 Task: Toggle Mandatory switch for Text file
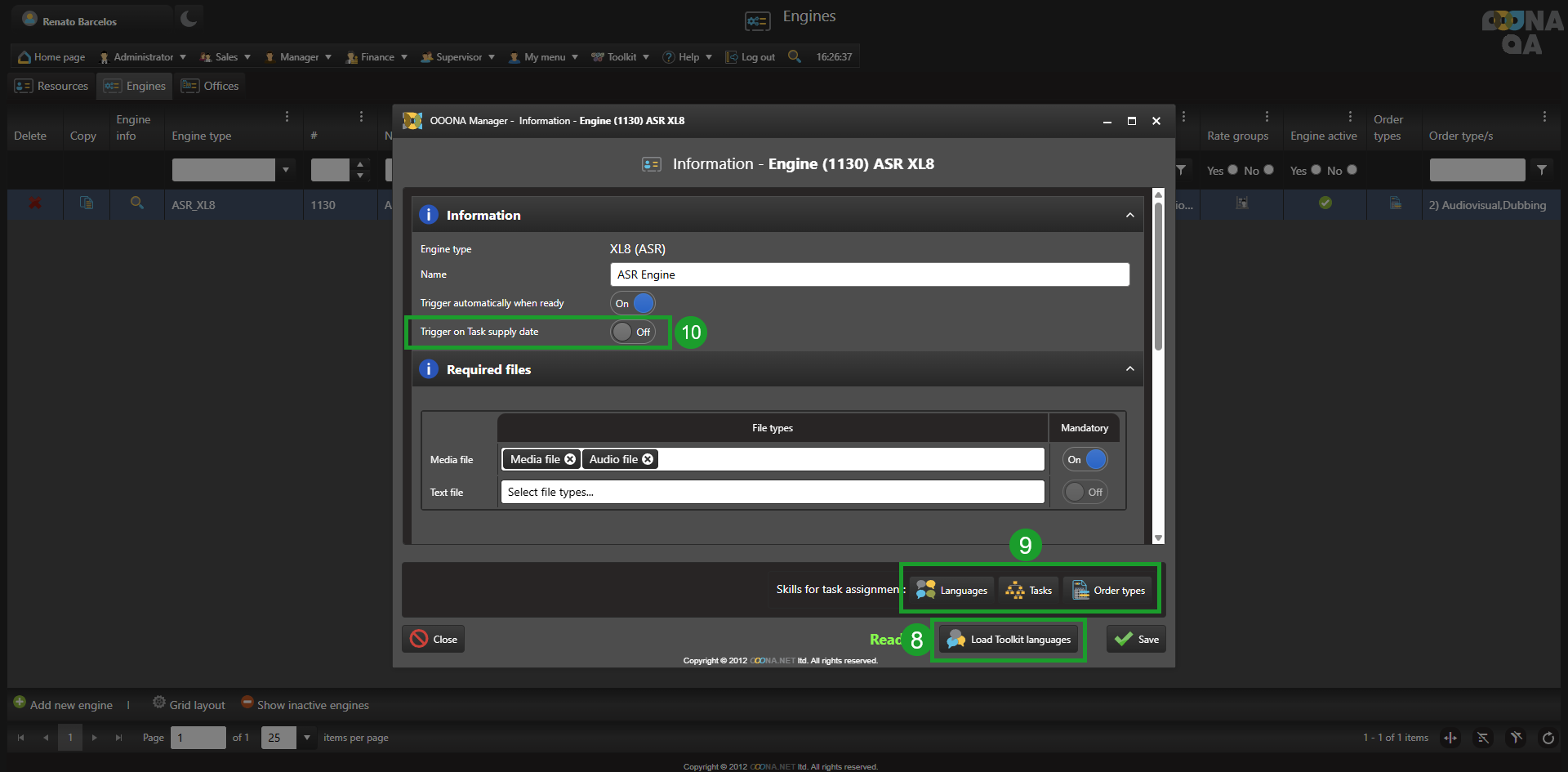pos(1085,492)
